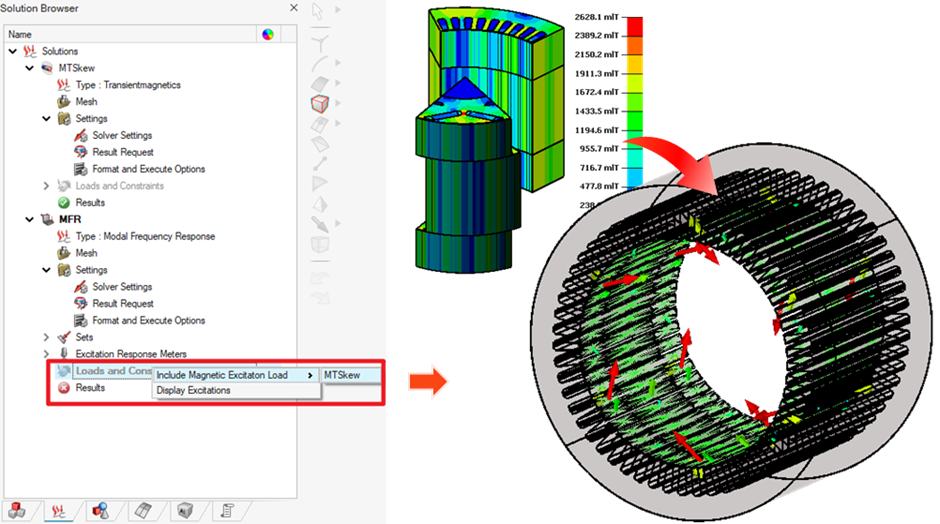940x524 pixels.
Task: Collapse the Settings node under MFR
Action: (46, 270)
